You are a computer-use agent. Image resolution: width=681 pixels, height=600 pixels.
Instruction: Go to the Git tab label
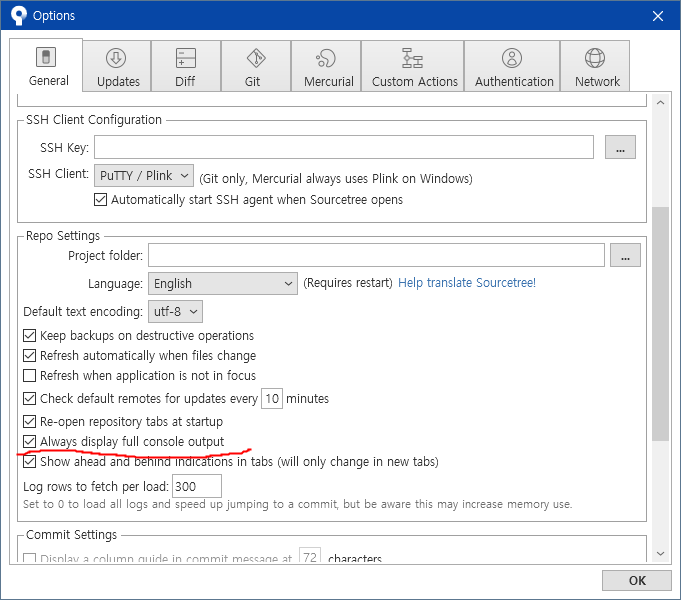coord(252,82)
